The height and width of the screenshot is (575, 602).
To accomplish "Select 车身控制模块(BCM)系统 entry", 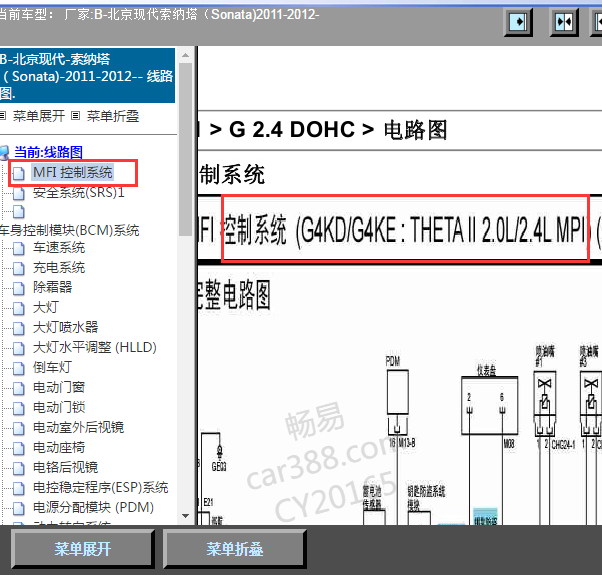I will click(69, 230).
